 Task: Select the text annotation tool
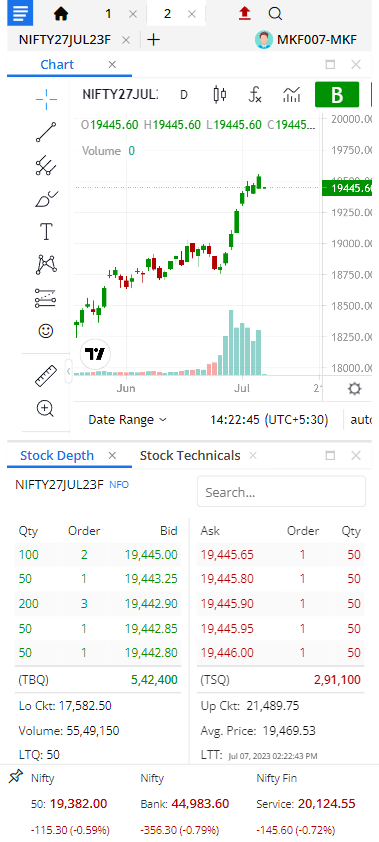point(46,231)
